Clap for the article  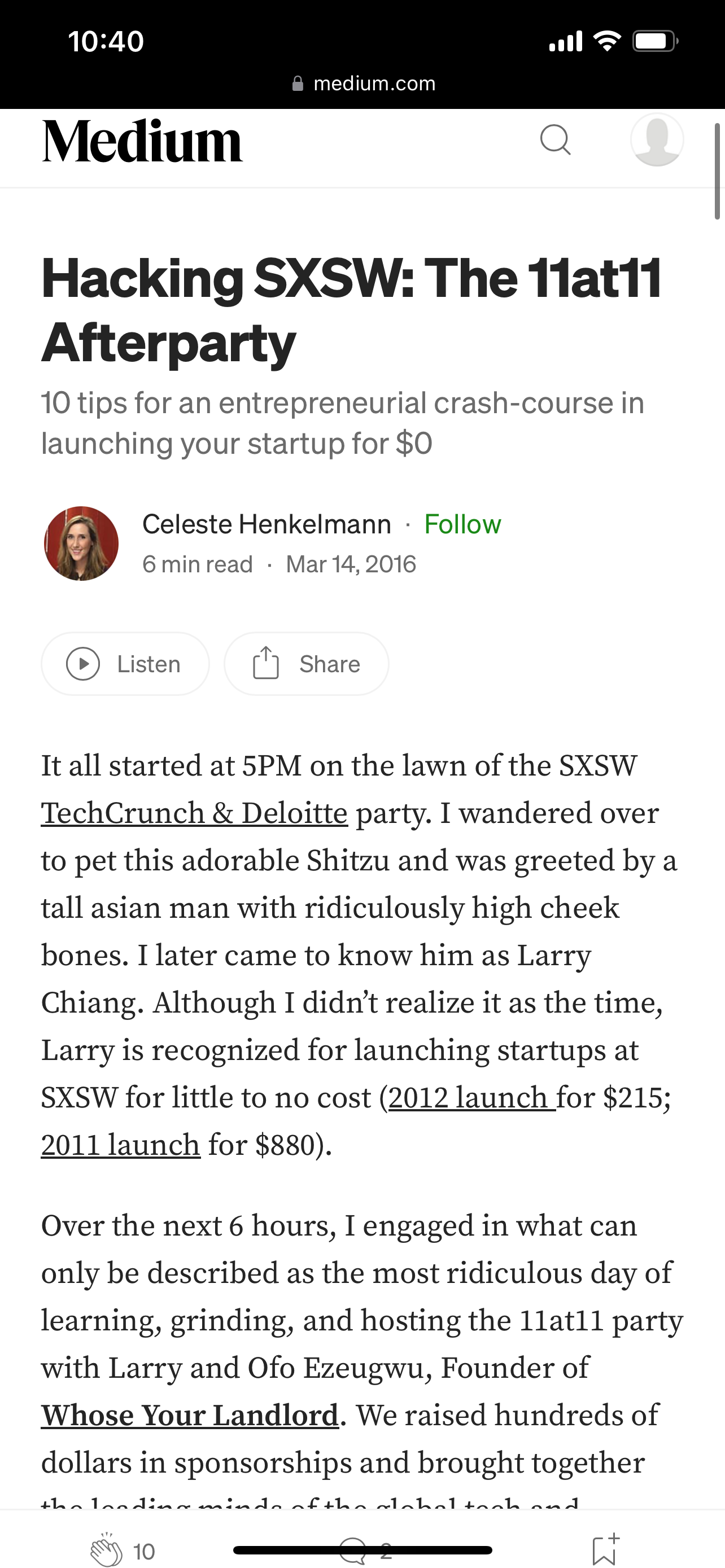coord(107,1549)
